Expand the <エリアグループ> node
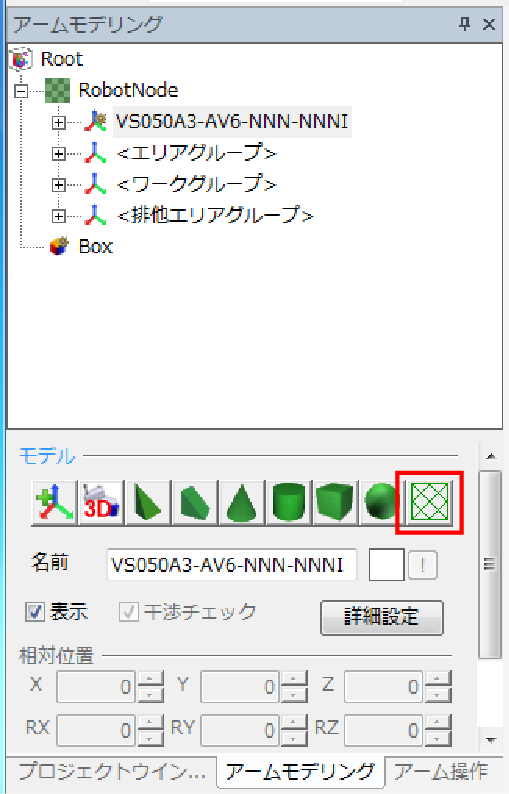Screen dimensions: 509x794 [59, 153]
